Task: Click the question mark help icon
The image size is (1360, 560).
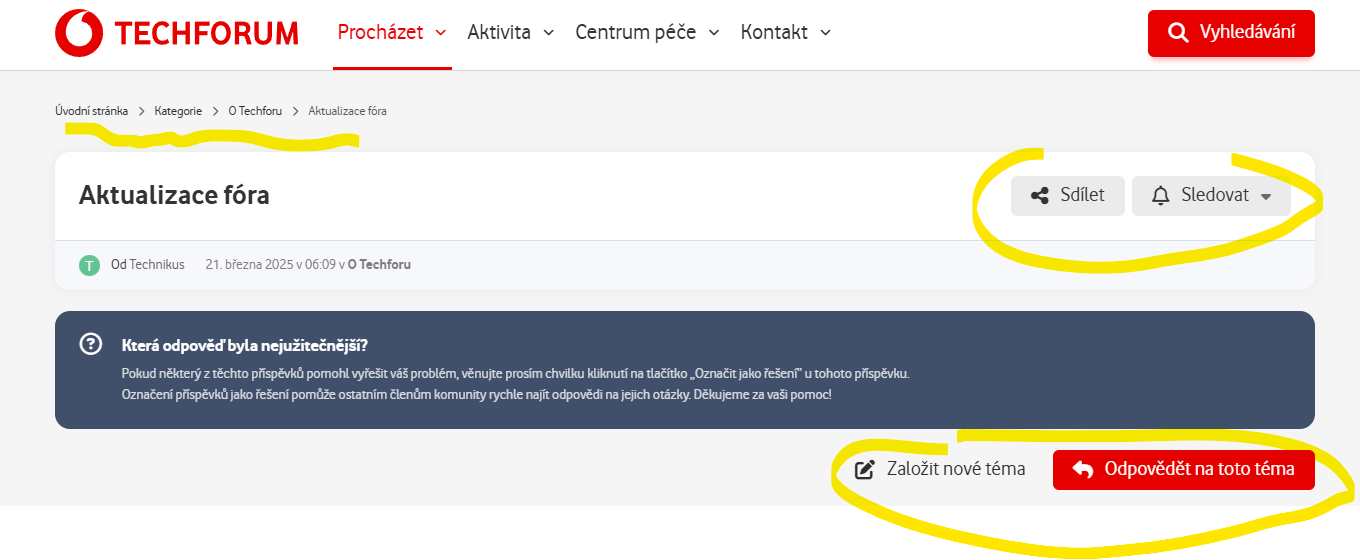Action: [x=90, y=344]
